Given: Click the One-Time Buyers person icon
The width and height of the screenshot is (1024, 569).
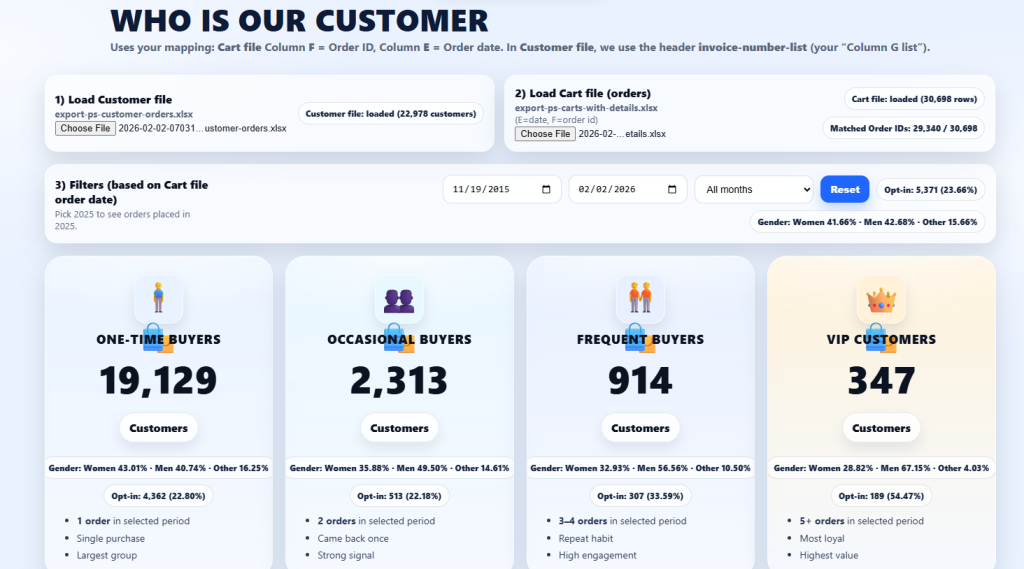Looking at the screenshot, I should (159, 299).
